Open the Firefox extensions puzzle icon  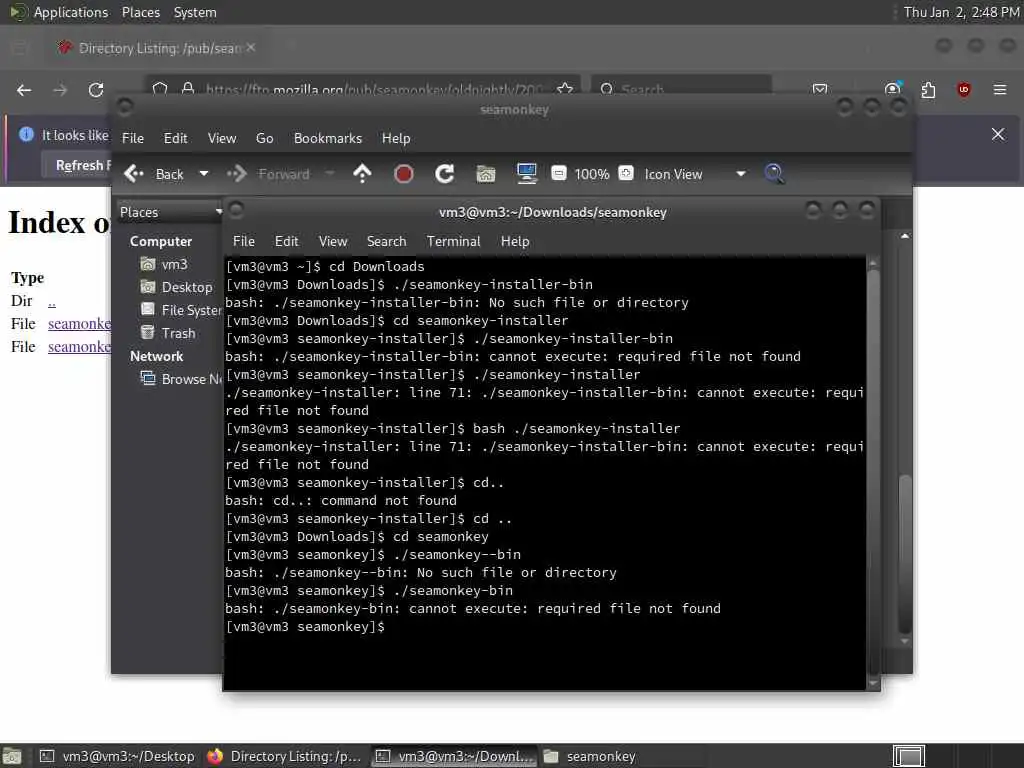pyautogui.click(x=928, y=89)
